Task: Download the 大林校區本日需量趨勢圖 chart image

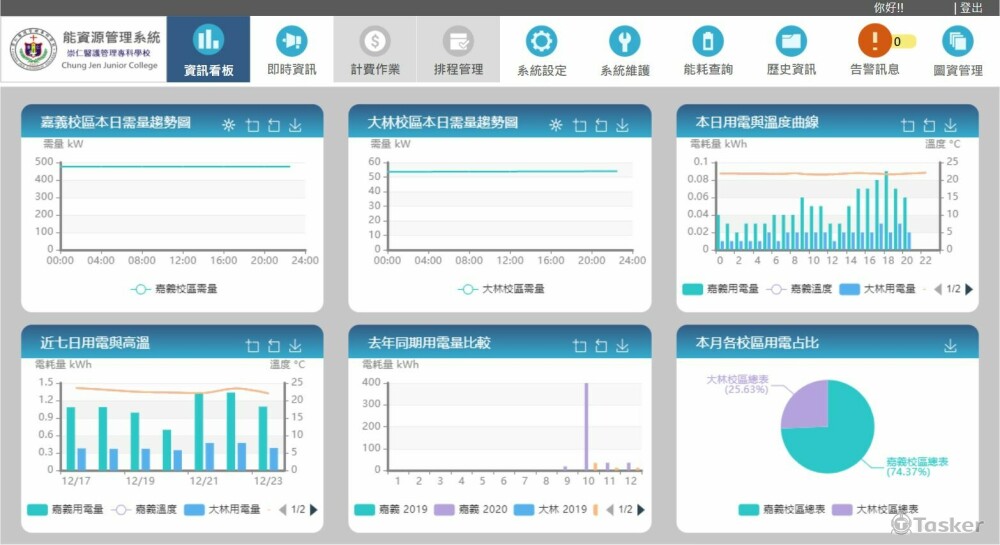Action: (622, 125)
